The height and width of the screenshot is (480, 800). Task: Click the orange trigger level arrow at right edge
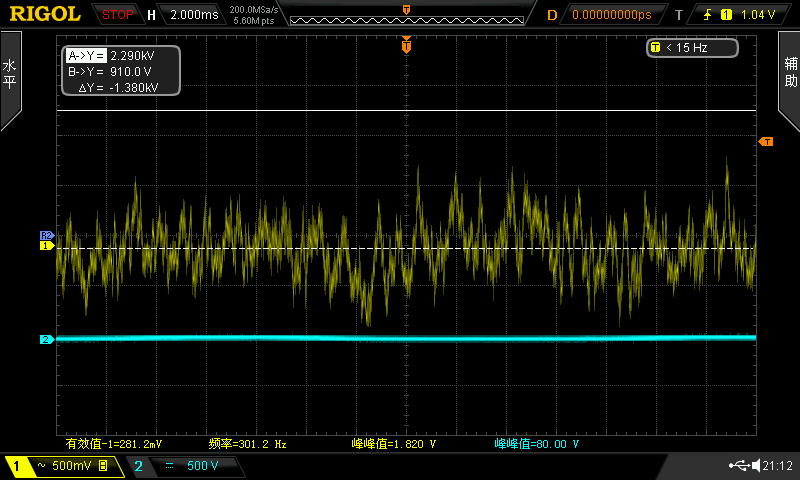(765, 141)
